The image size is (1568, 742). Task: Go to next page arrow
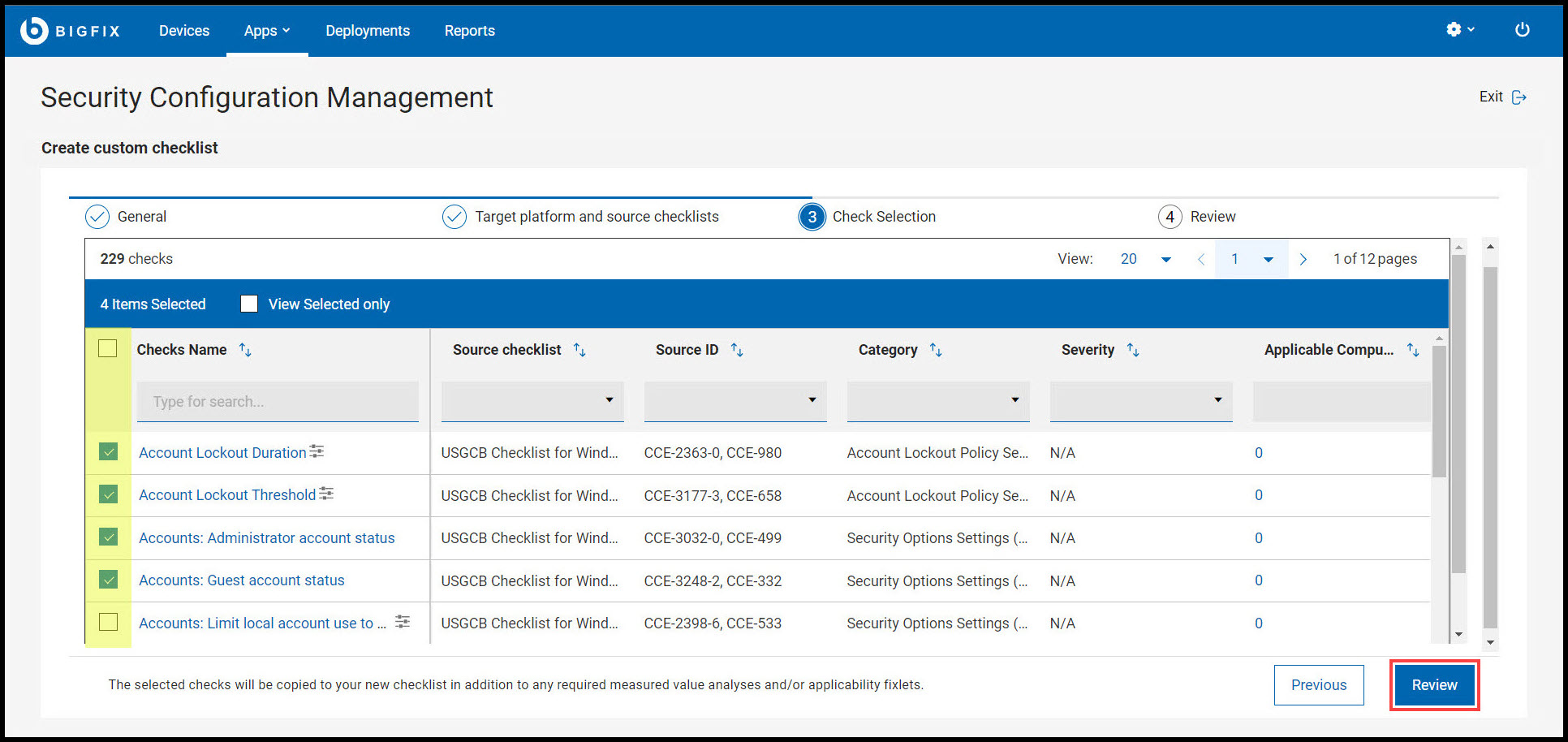1303,259
